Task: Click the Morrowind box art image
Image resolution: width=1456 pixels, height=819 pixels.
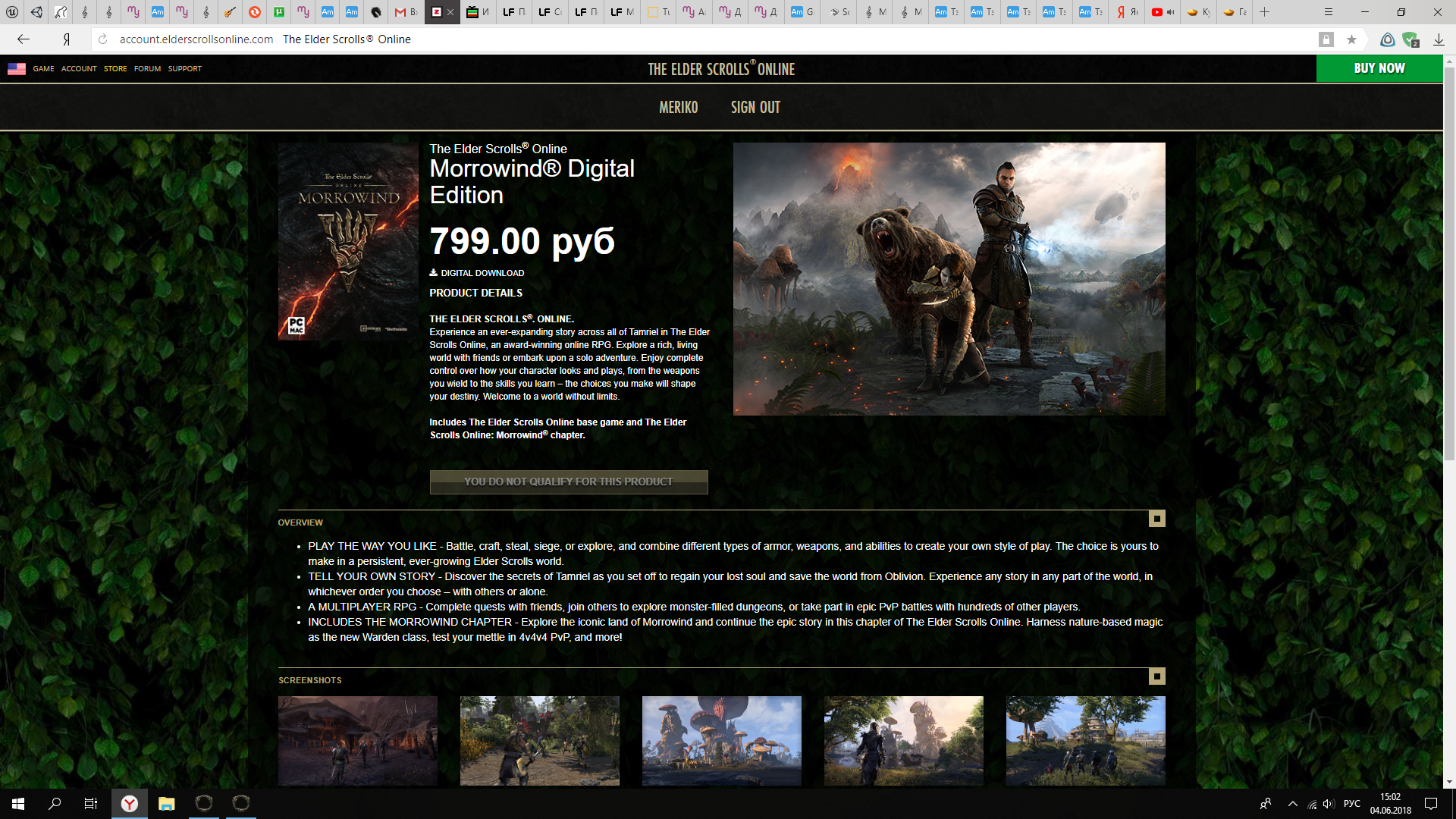Action: pyautogui.click(x=348, y=241)
